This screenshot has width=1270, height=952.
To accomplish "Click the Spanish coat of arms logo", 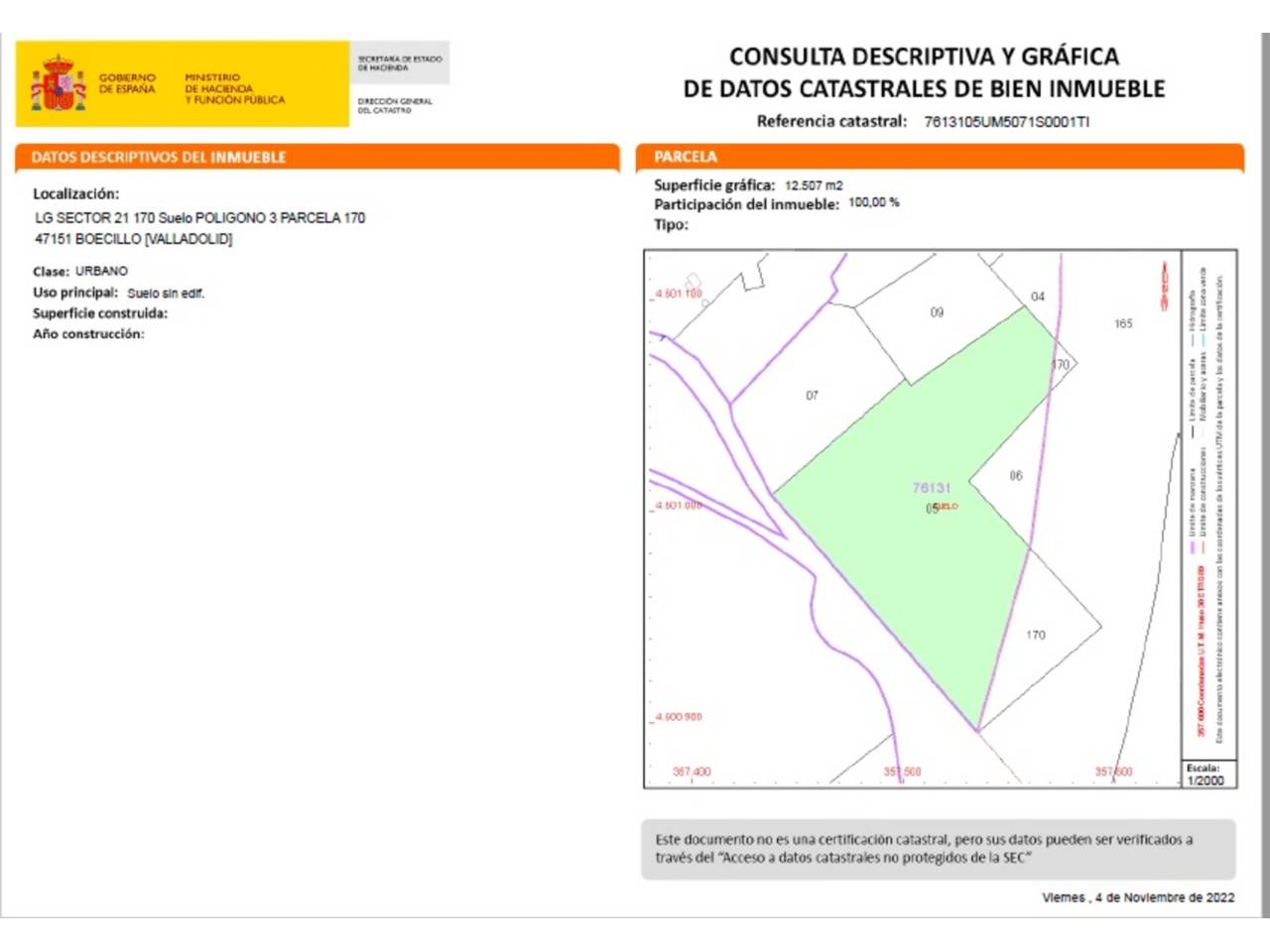I will 58,84.
